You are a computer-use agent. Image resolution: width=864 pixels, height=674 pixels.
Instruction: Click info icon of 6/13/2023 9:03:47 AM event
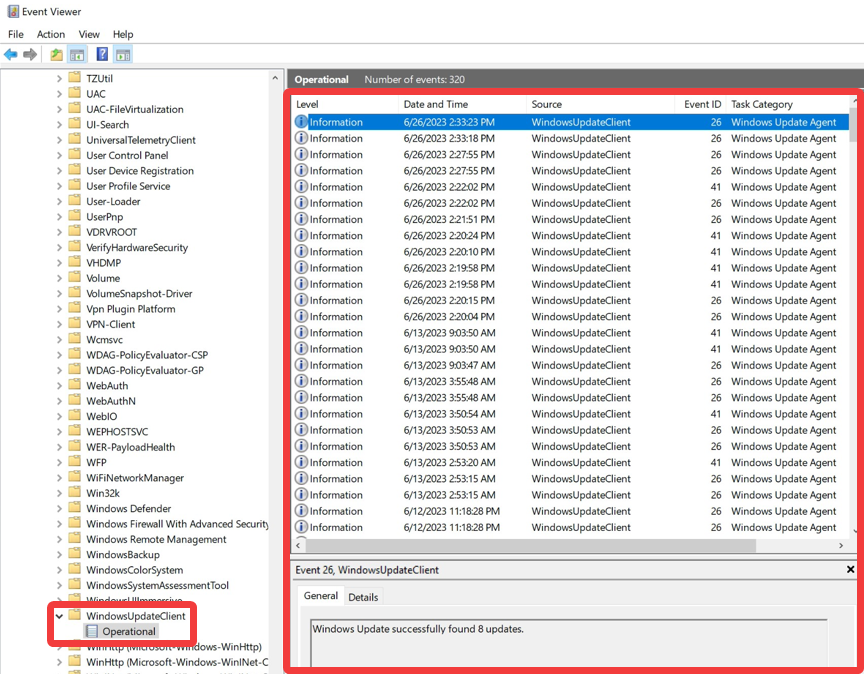pos(301,365)
